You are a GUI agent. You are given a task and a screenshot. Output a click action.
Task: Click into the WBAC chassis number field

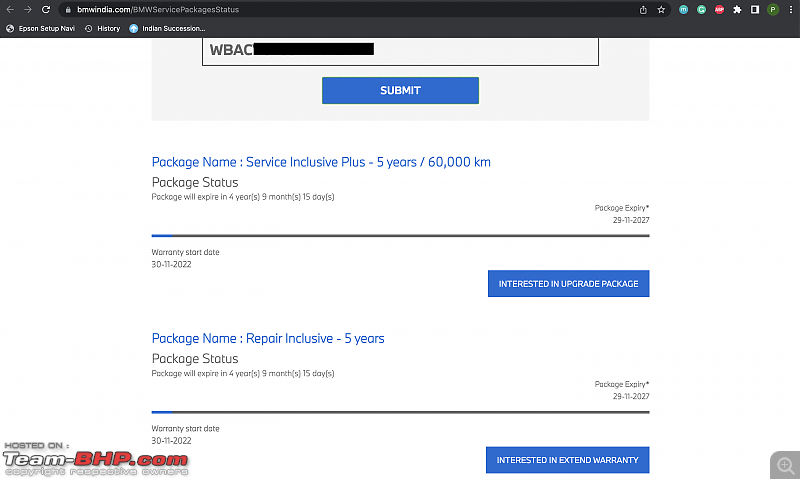401,51
